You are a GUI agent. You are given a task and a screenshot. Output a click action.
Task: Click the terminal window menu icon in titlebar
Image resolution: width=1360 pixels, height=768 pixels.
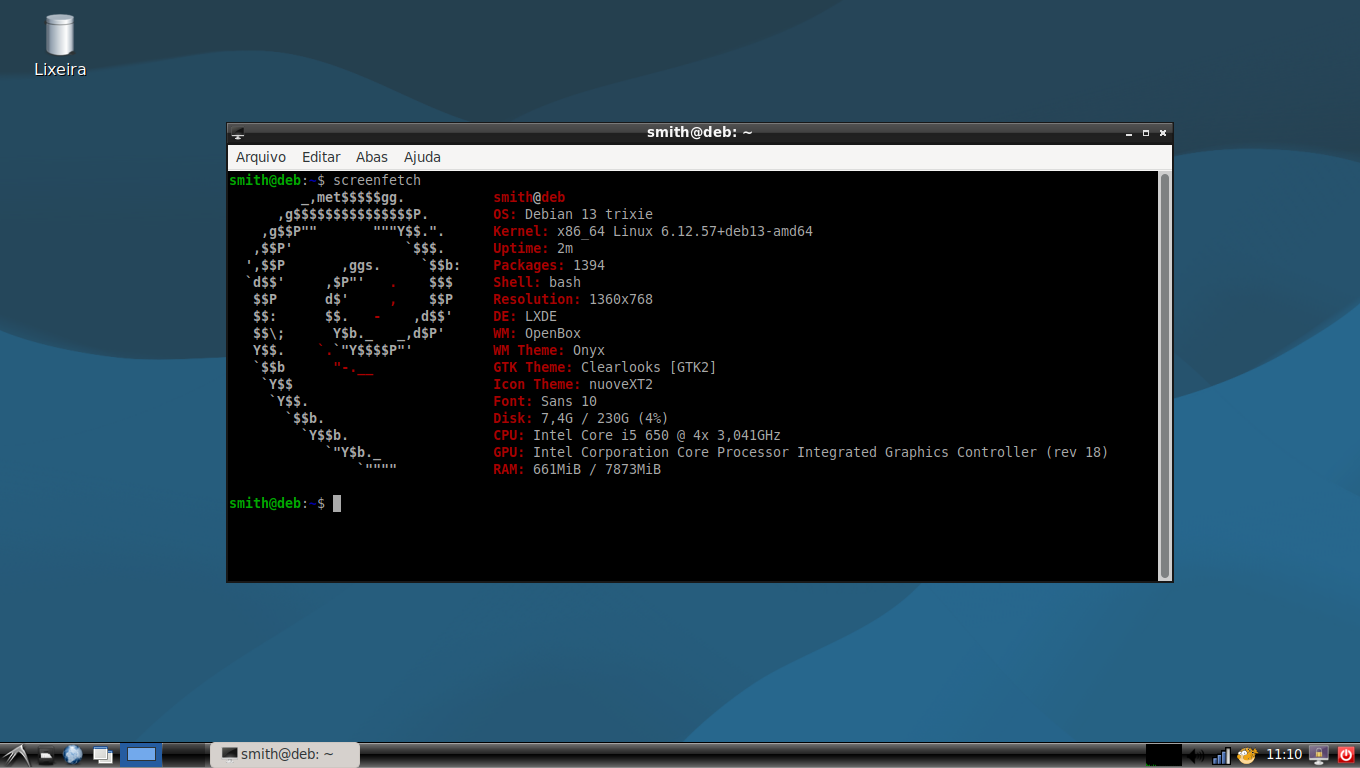coord(237,132)
